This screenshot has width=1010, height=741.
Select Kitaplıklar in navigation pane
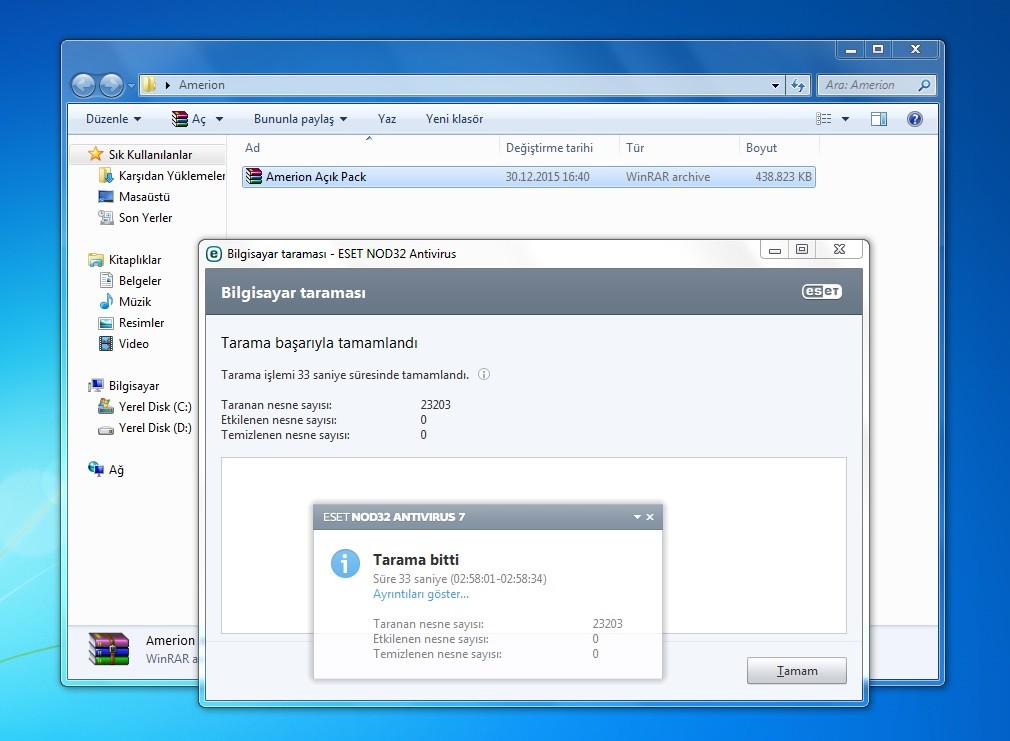tap(135, 260)
